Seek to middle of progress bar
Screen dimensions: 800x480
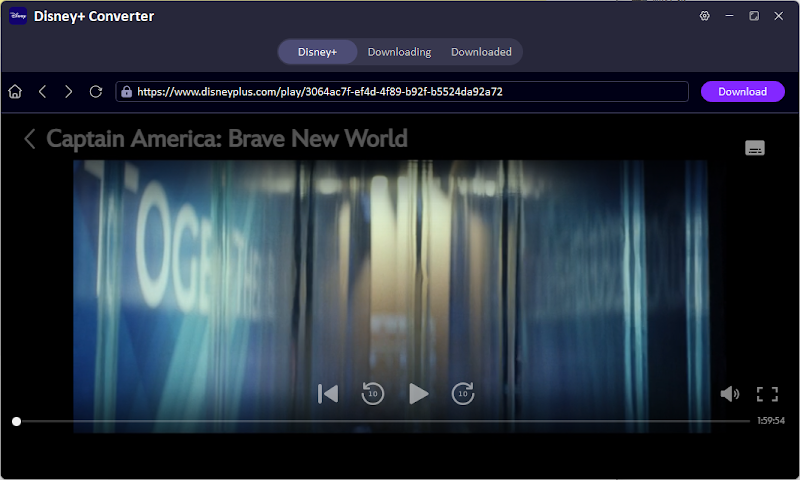(383, 421)
